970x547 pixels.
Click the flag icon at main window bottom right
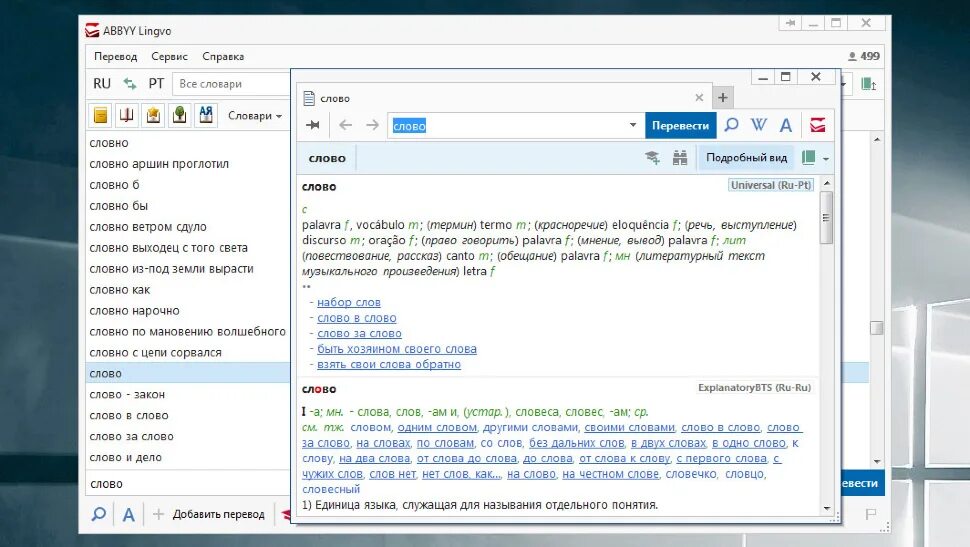pyautogui.click(x=870, y=514)
